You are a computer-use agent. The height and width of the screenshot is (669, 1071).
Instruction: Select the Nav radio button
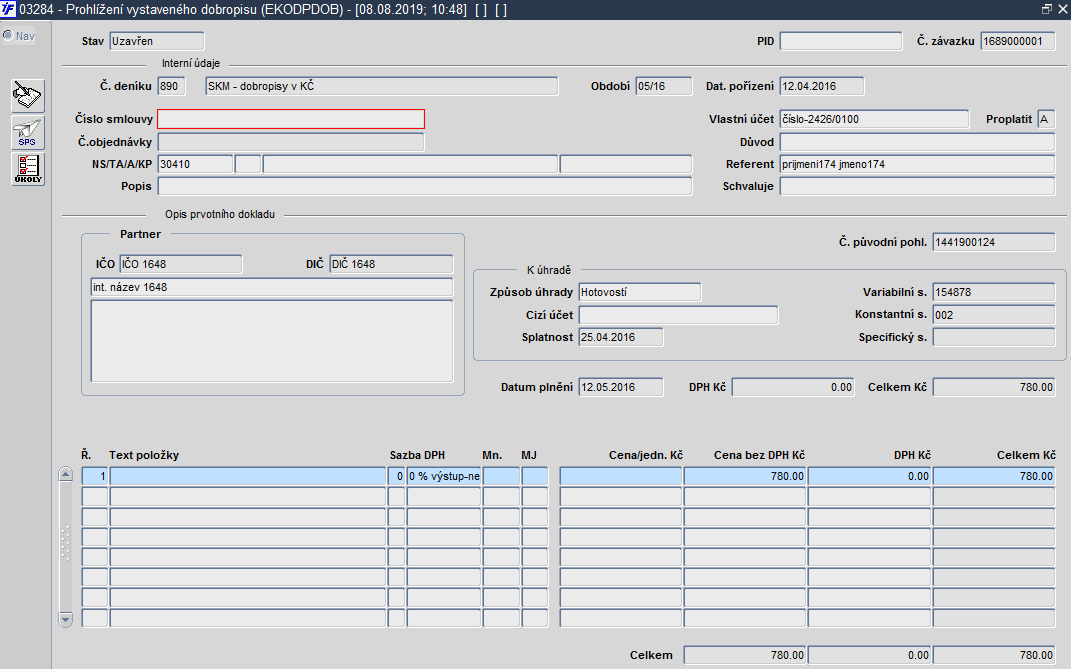pos(8,36)
